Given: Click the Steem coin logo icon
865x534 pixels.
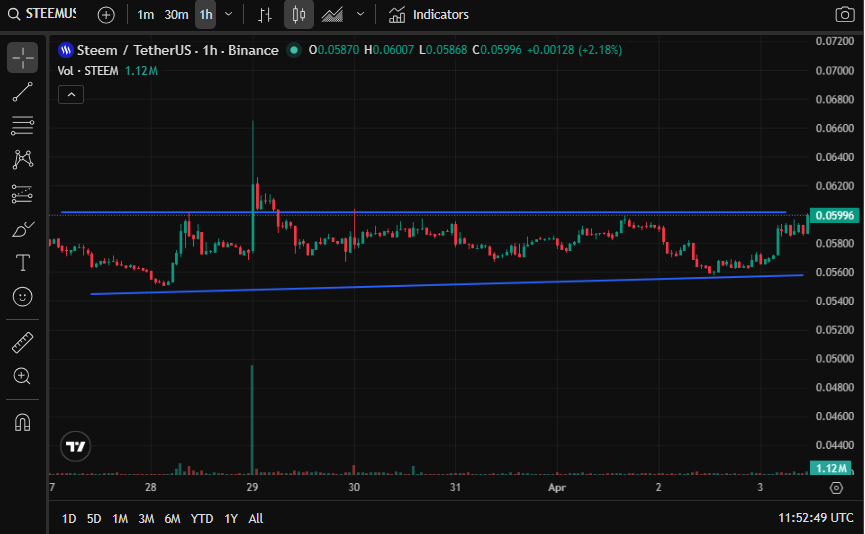Looking at the screenshot, I should click(66, 50).
